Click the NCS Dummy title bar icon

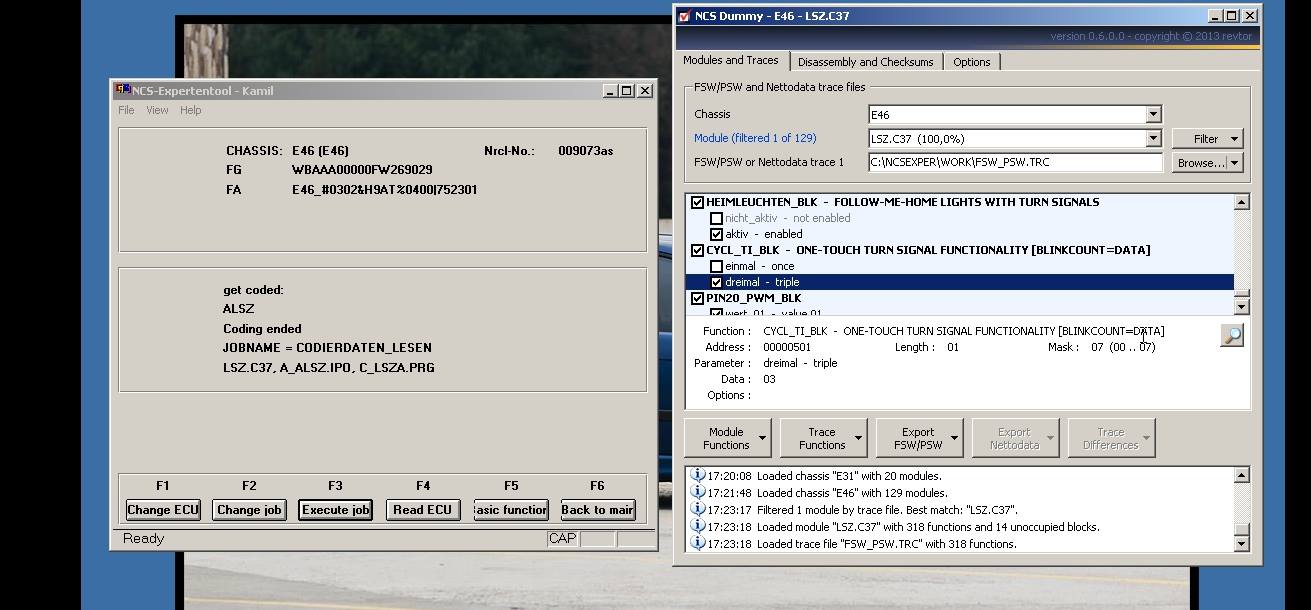point(684,16)
